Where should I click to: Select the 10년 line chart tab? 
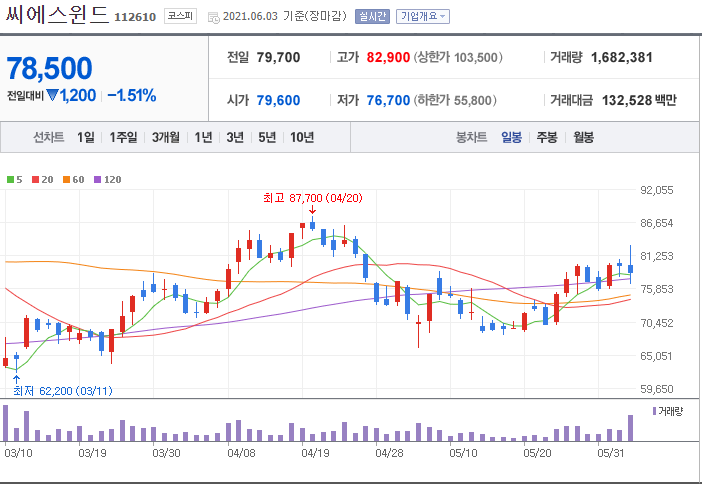(x=302, y=137)
